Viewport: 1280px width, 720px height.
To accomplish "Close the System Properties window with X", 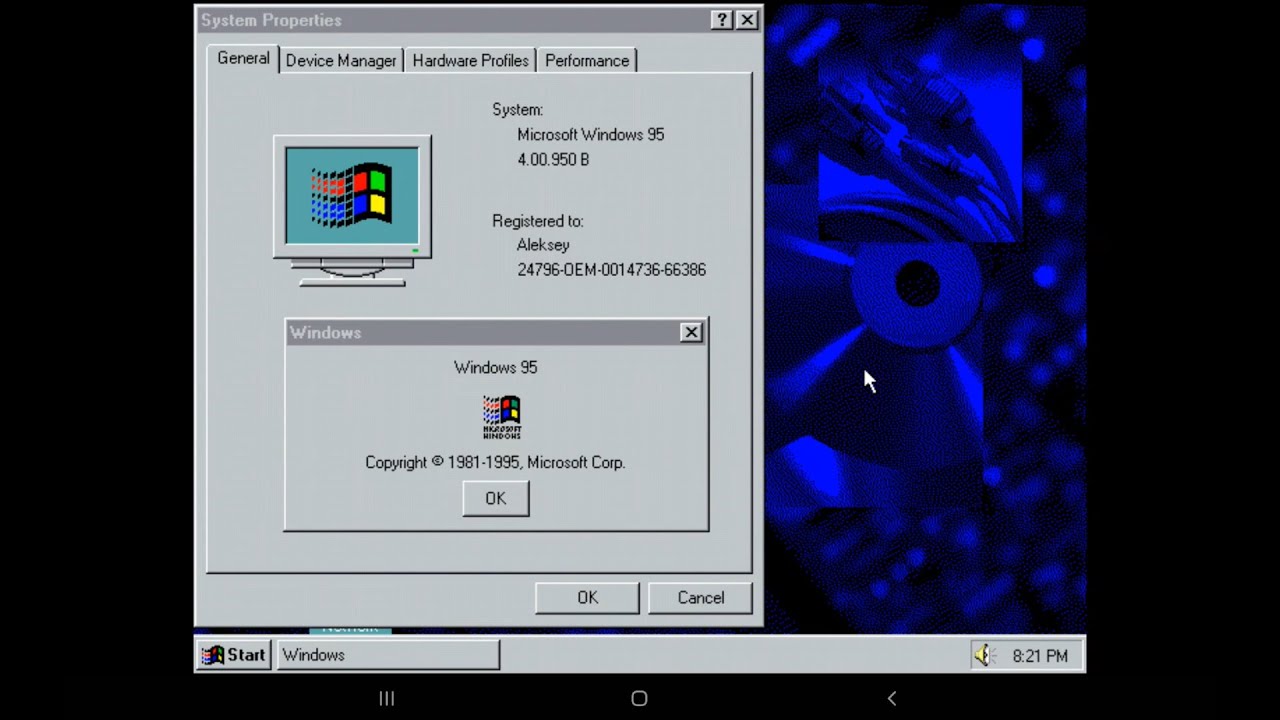I will pyautogui.click(x=747, y=20).
